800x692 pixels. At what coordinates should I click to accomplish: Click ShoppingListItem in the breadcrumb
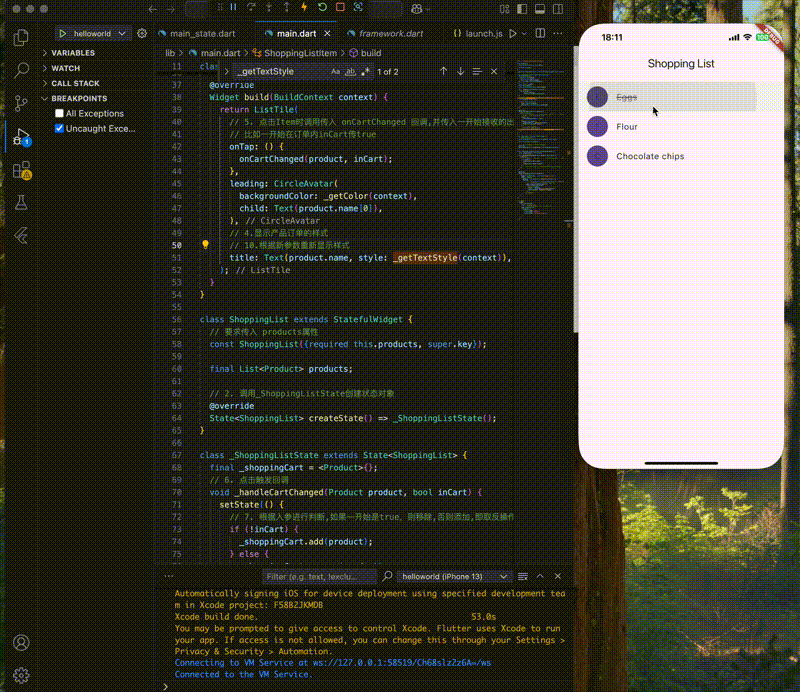pyautogui.click(x=301, y=53)
